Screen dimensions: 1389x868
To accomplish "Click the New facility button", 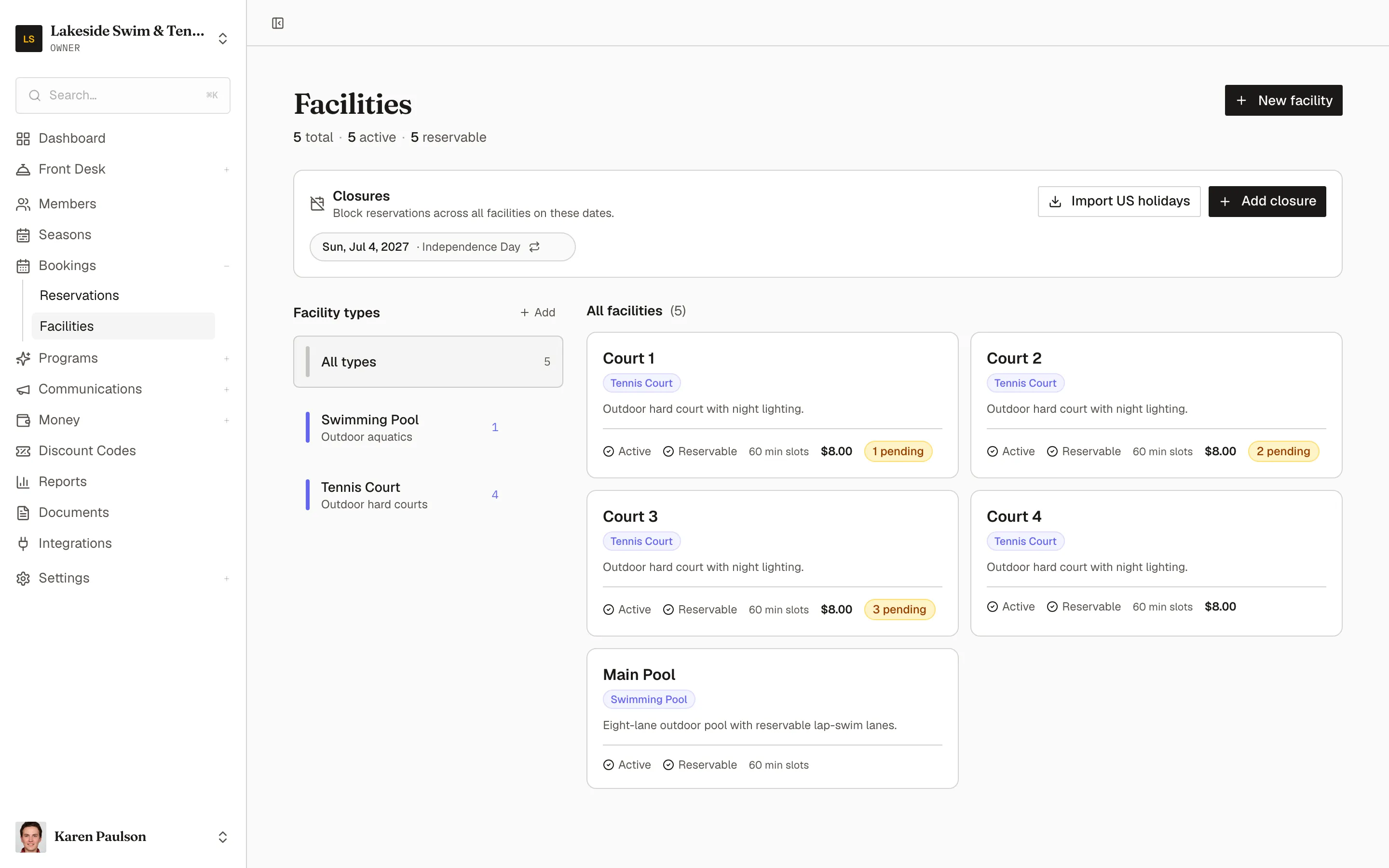I will click(x=1283, y=100).
